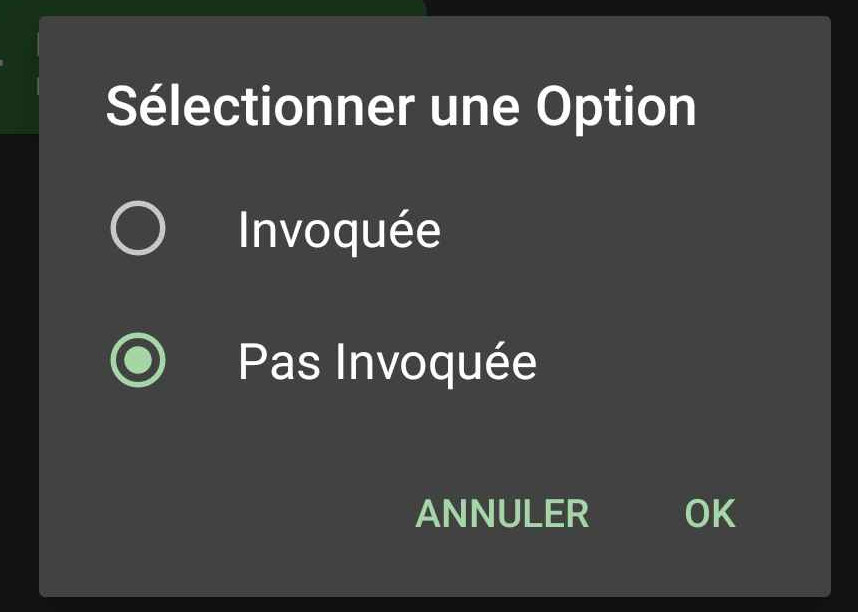Viewport: 858px width, 612px height.
Task: Select the Pas Invoquée radio button
Action: pyautogui.click(x=137, y=360)
